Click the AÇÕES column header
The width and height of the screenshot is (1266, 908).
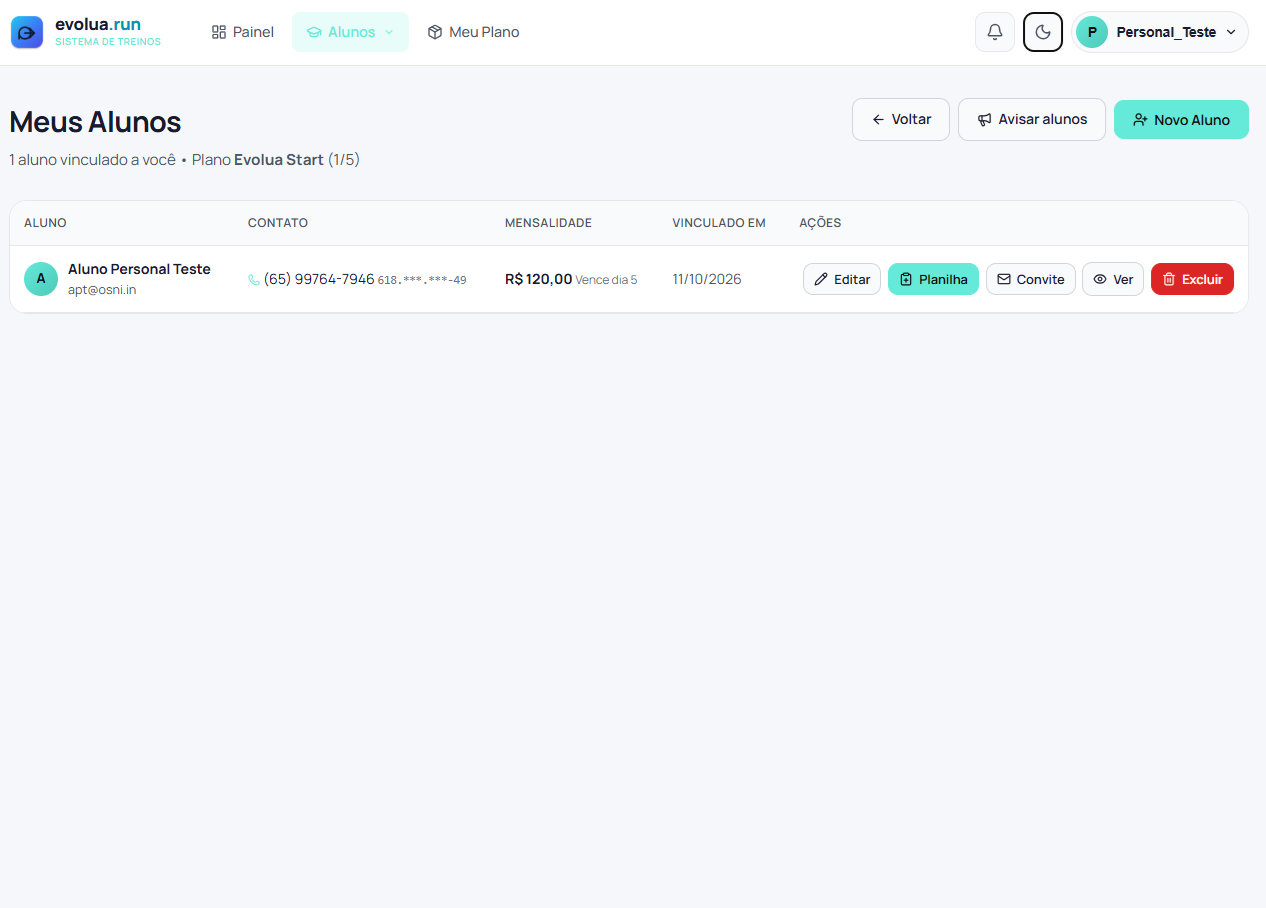click(x=820, y=223)
